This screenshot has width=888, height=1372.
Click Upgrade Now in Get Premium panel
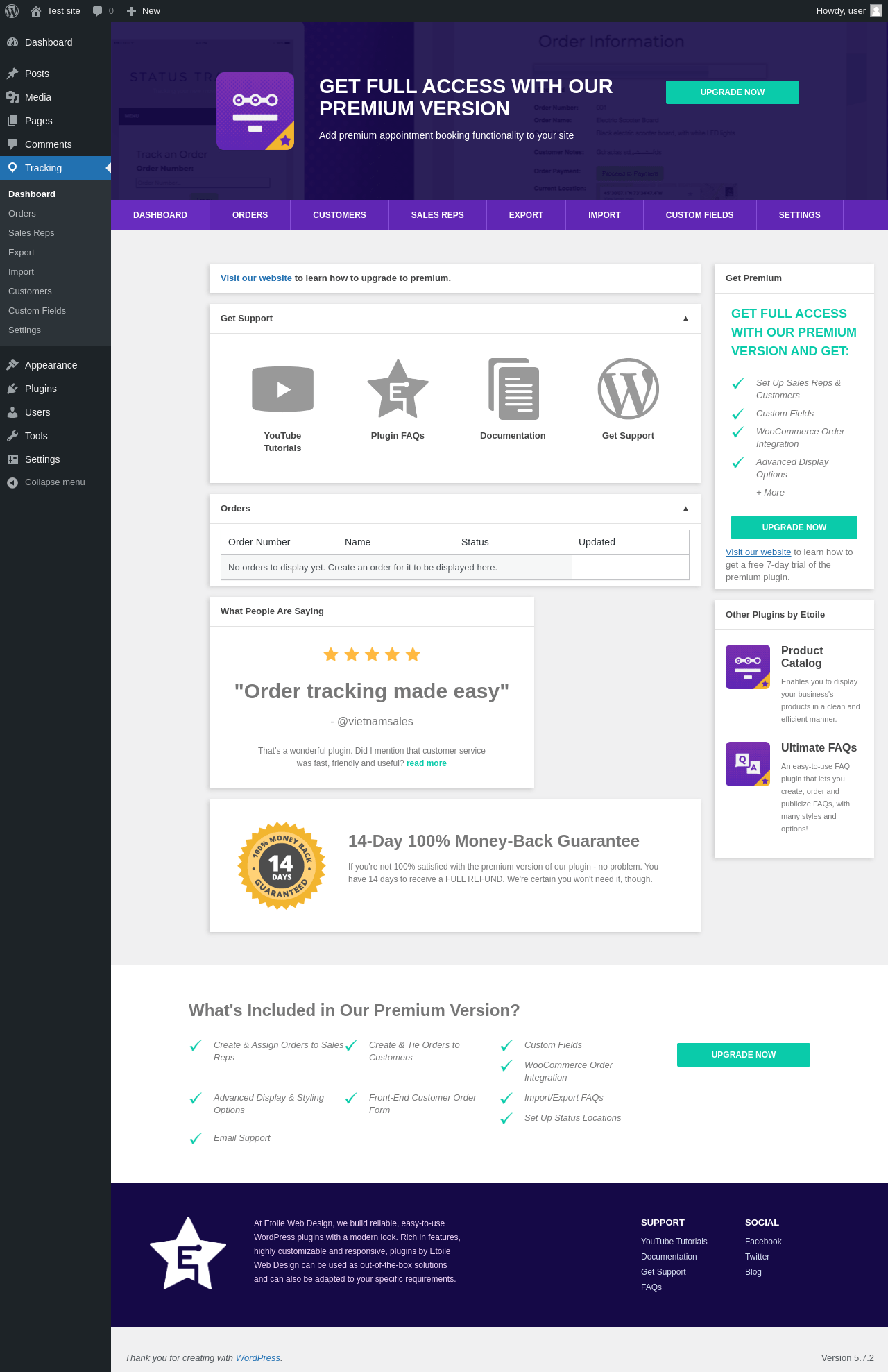tap(794, 527)
